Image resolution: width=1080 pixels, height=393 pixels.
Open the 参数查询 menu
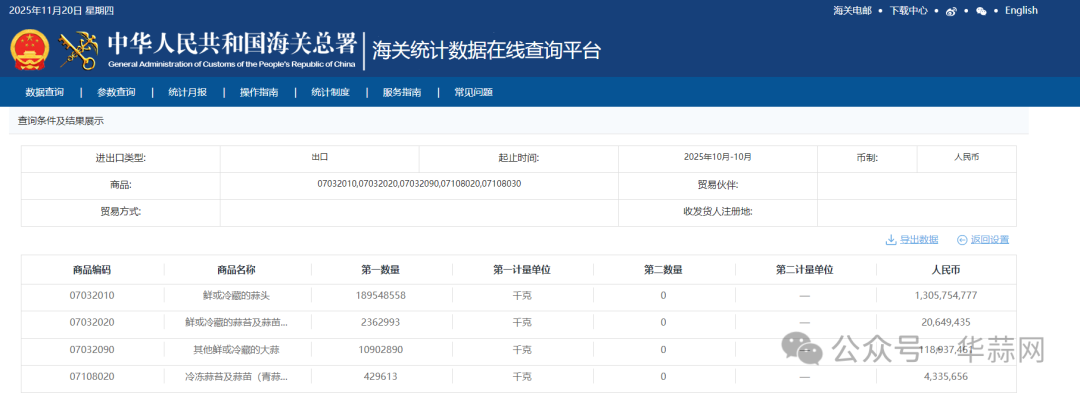pos(116,92)
